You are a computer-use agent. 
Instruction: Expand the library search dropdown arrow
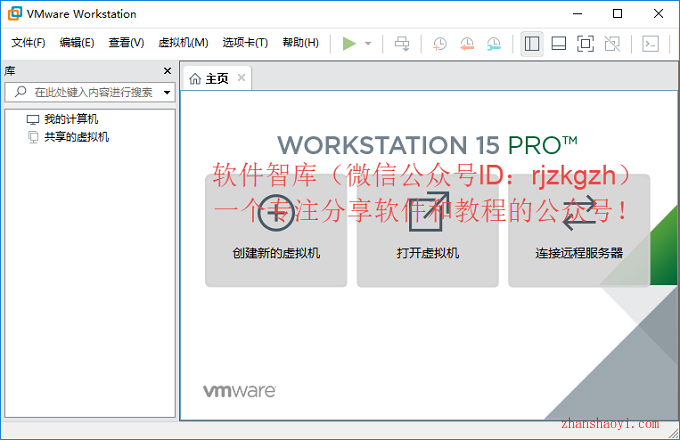tap(167, 92)
